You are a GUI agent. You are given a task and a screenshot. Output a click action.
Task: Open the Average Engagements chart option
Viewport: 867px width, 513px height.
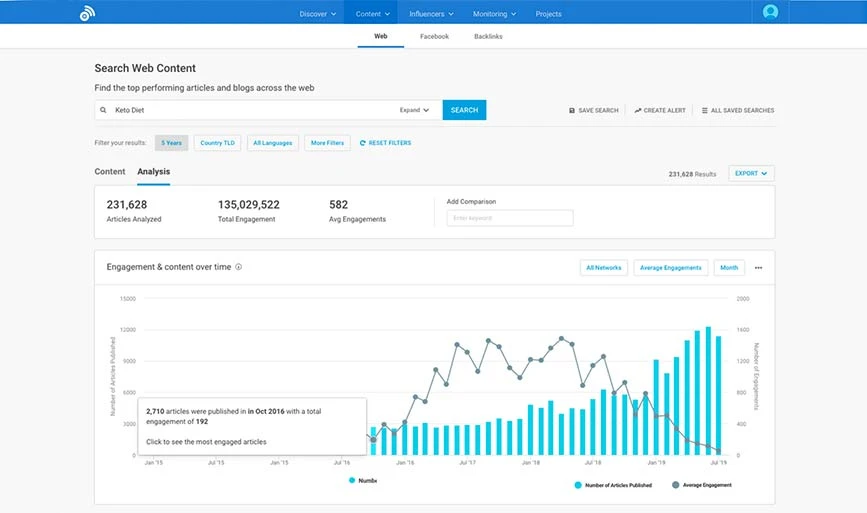[671, 268]
